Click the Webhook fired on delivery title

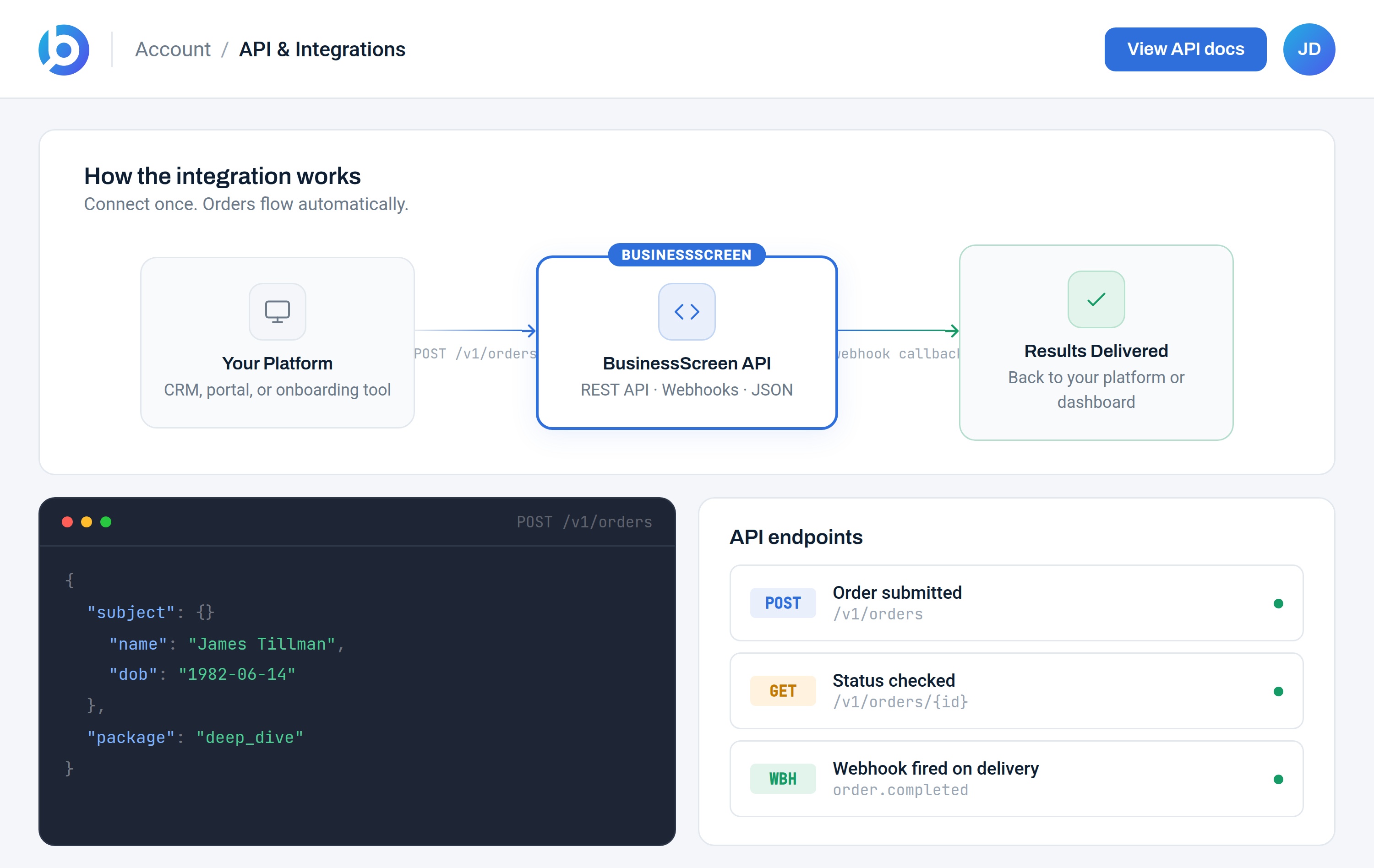(935, 768)
